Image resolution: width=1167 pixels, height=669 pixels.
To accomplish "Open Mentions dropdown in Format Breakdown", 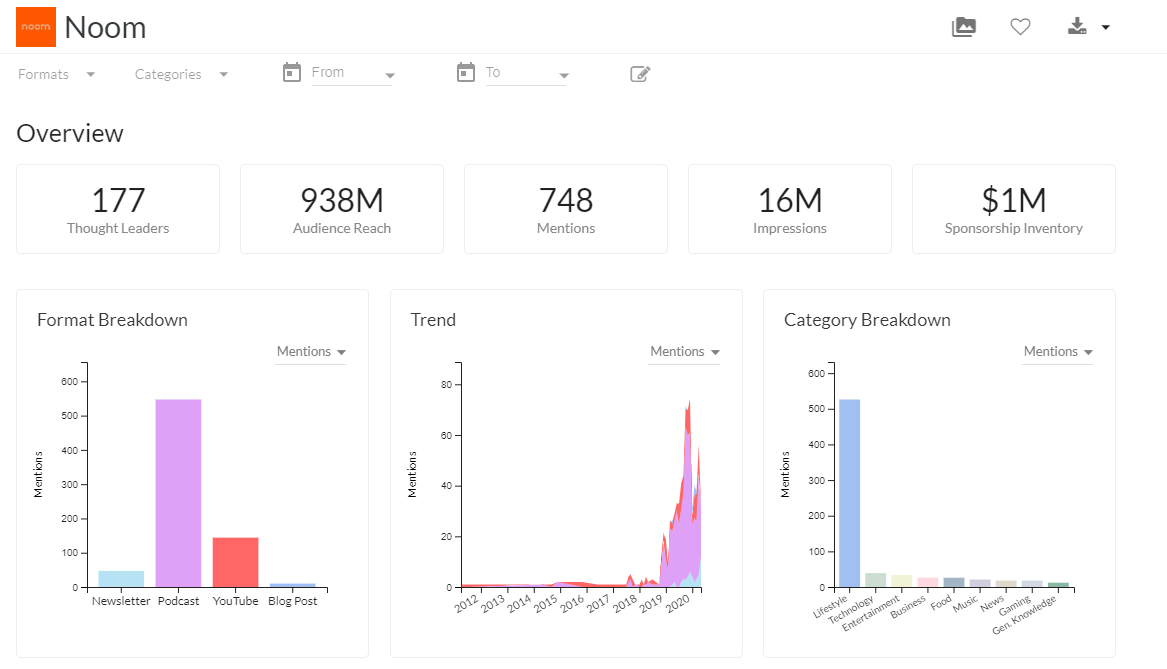I will (x=310, y=352).
